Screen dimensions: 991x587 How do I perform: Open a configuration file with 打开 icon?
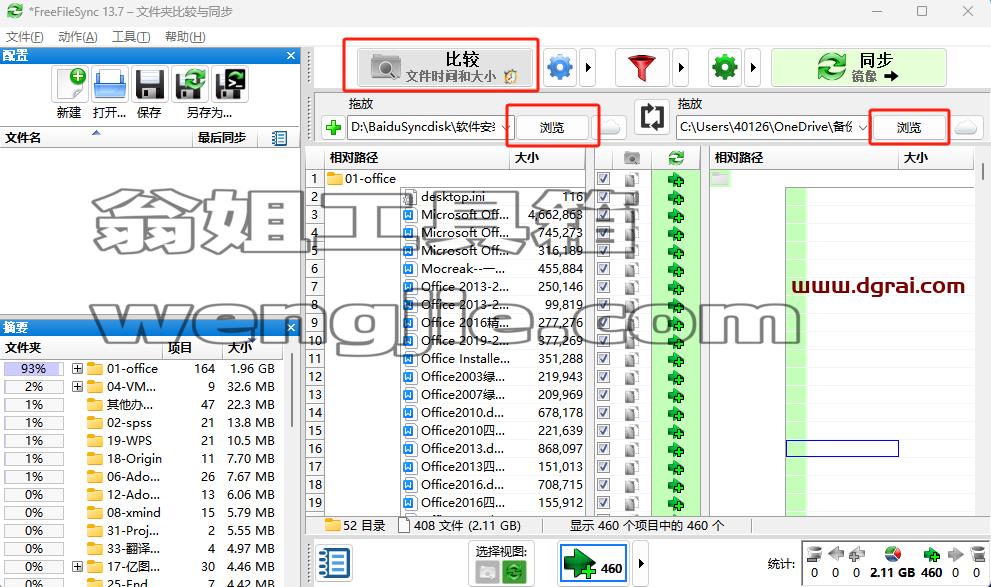(110, 85)
